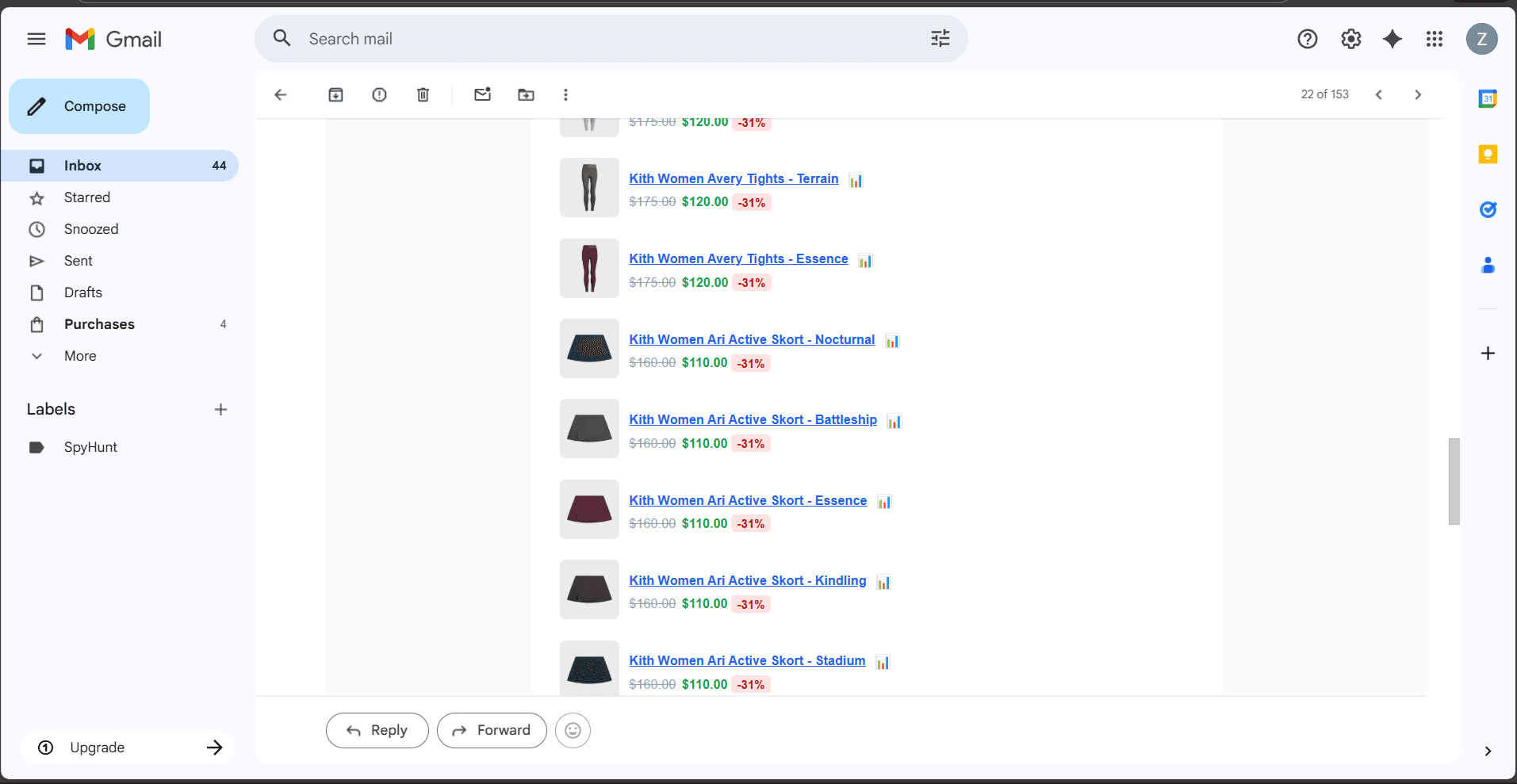1517x784 pixels.
Task: Open more email actions menu
Action: [x=565, y=94]
